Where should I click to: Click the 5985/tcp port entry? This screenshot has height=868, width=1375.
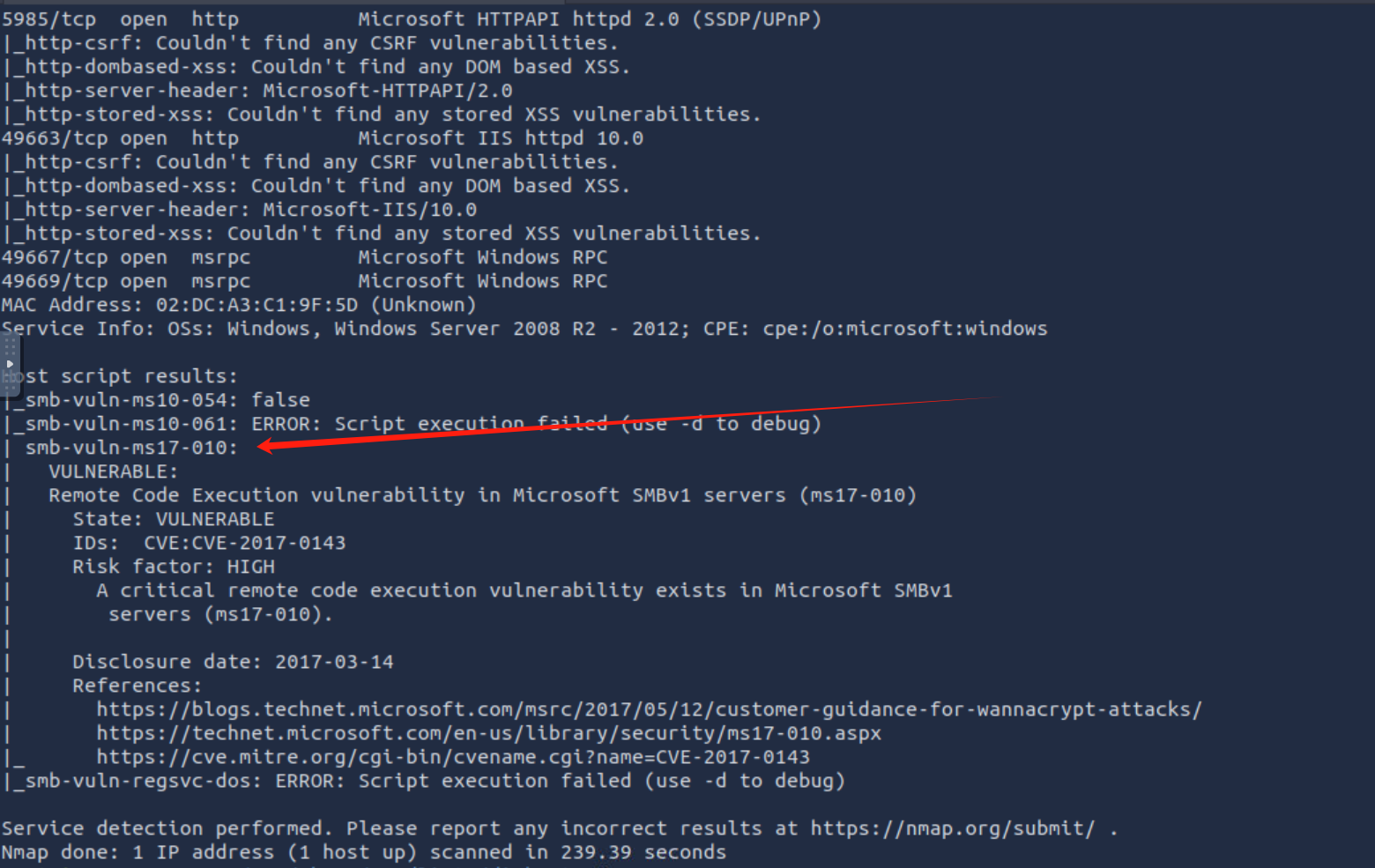(x=48, y=19)
